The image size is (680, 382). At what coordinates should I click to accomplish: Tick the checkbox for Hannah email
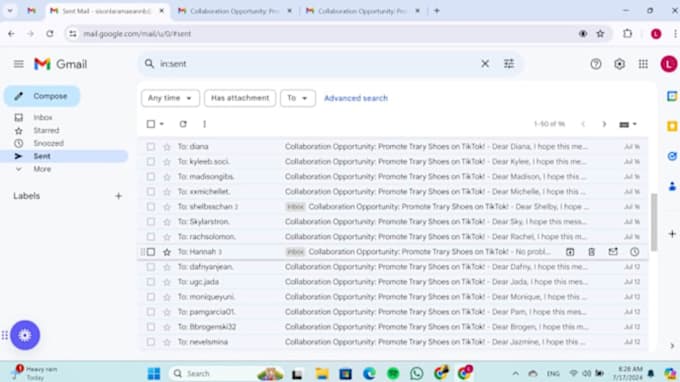click(x=150, y=252)
